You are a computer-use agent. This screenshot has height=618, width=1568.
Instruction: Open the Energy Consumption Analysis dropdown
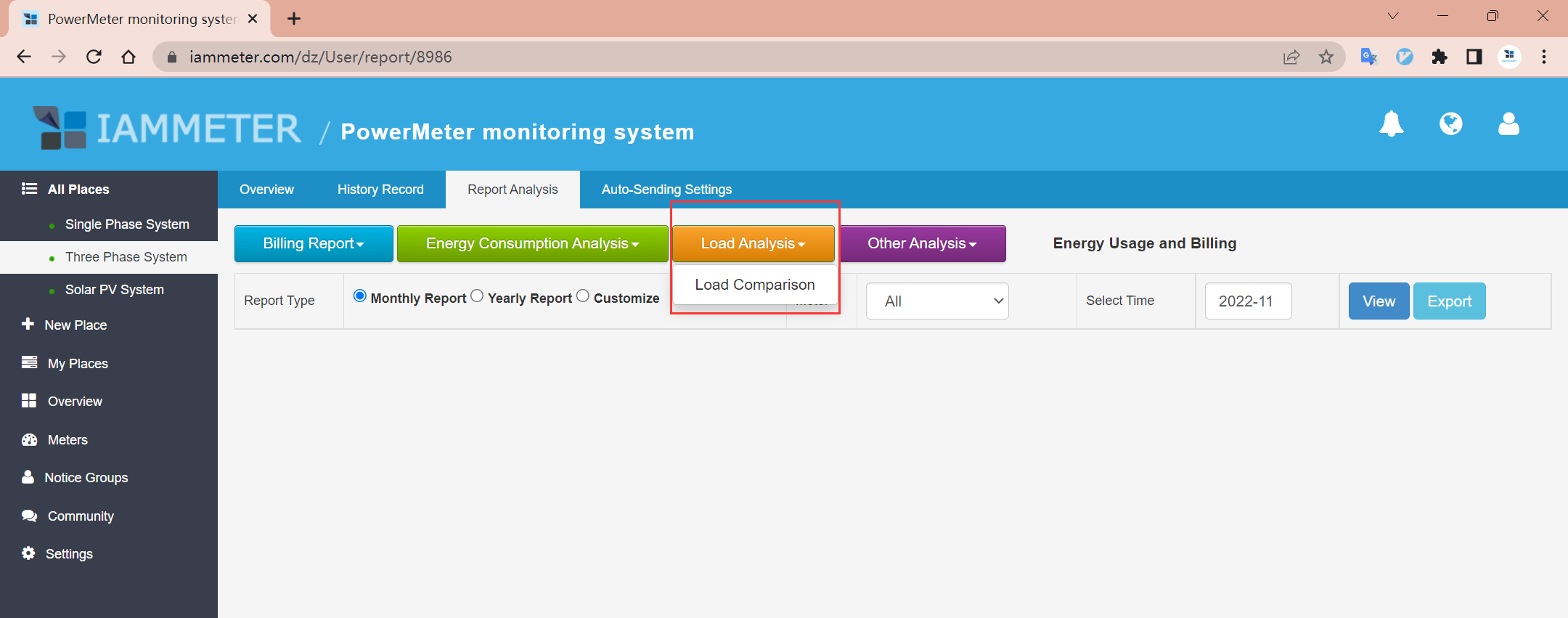(x=532, y=243)
